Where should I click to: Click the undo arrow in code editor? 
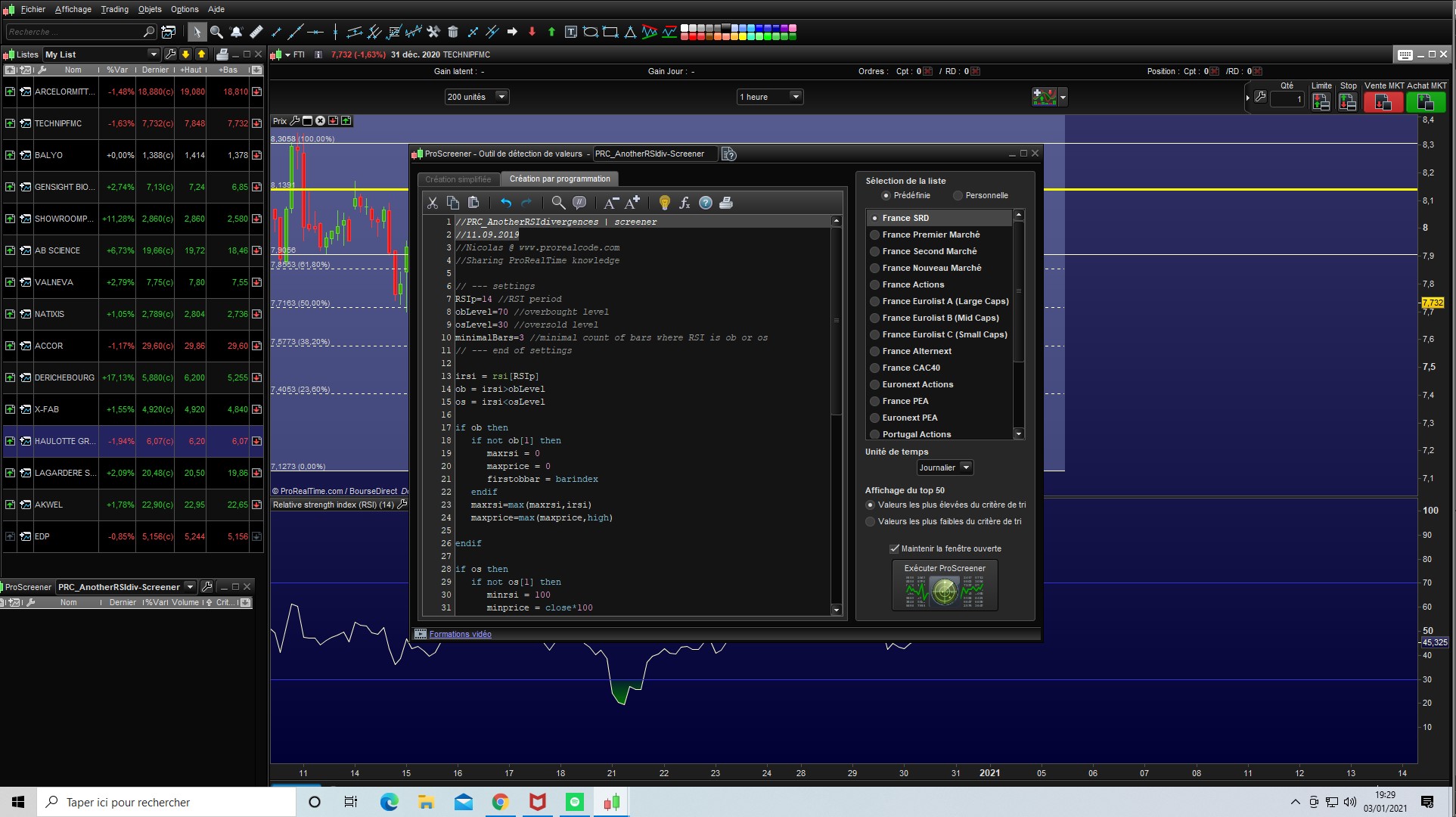click(x=505, y=203)
